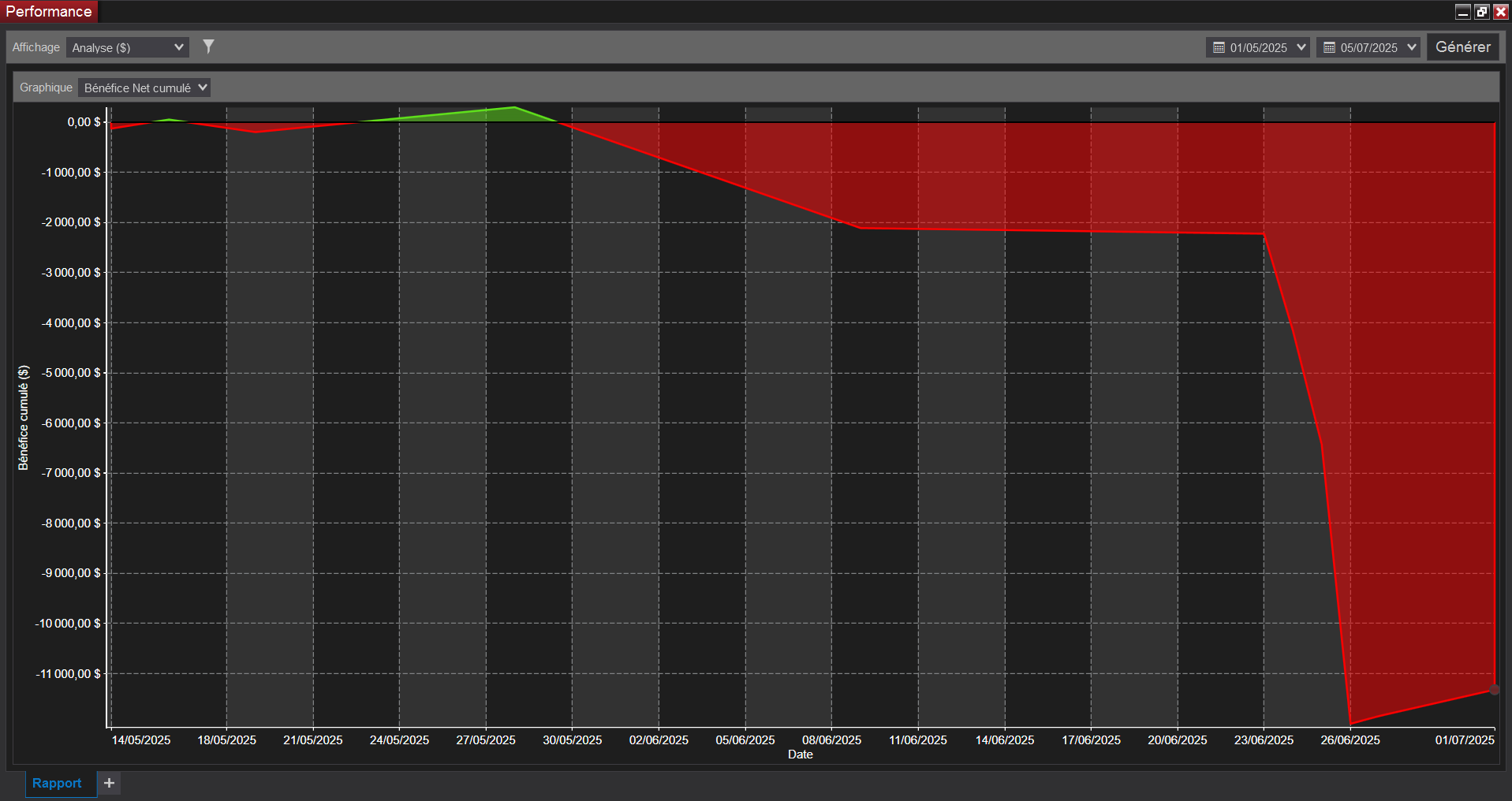Viewport: 1512px width, 801px height.
Task: Switch to the Rapport tab
Action: [57, 783]
